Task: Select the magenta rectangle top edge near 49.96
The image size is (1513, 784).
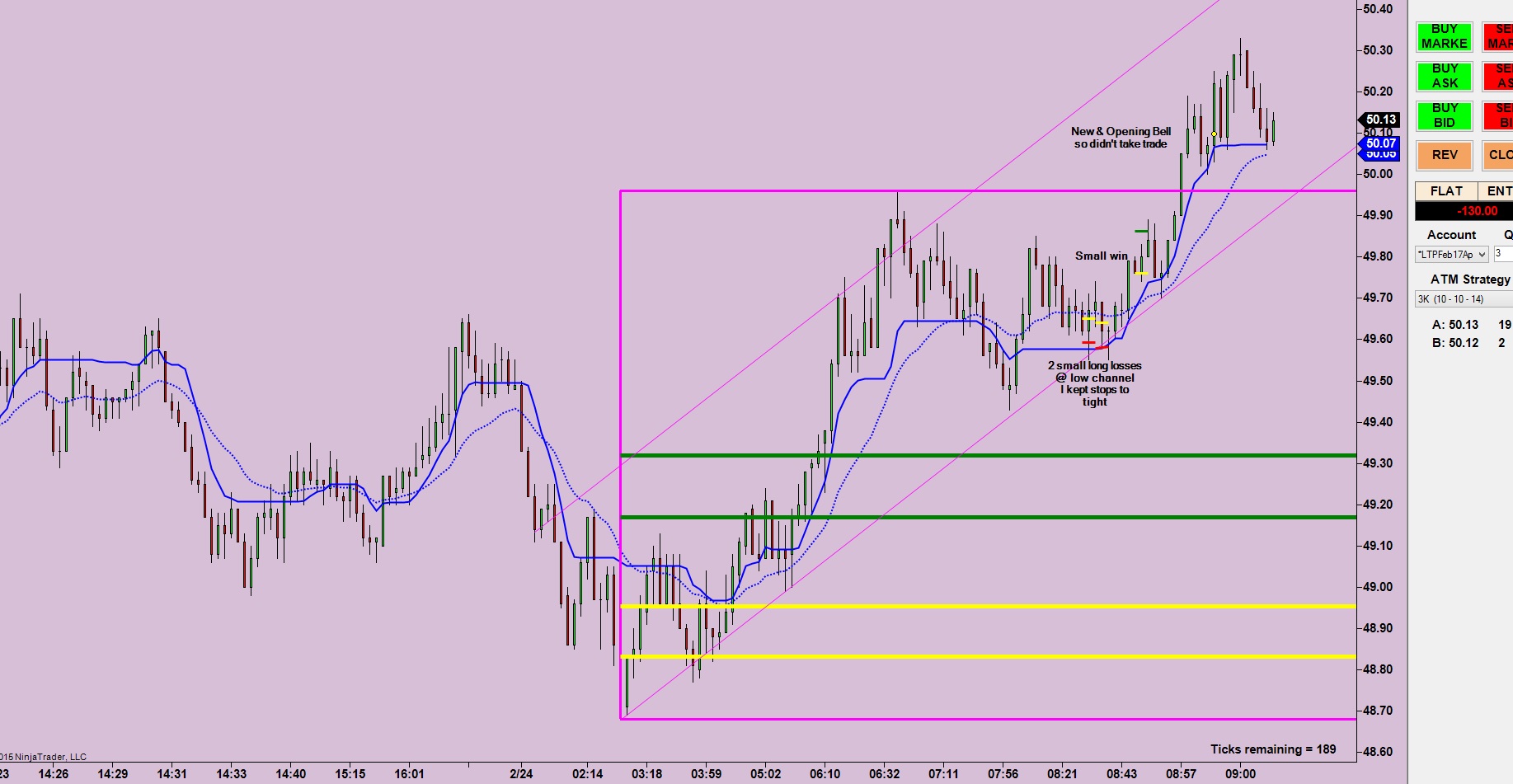Action: point(988,190)
